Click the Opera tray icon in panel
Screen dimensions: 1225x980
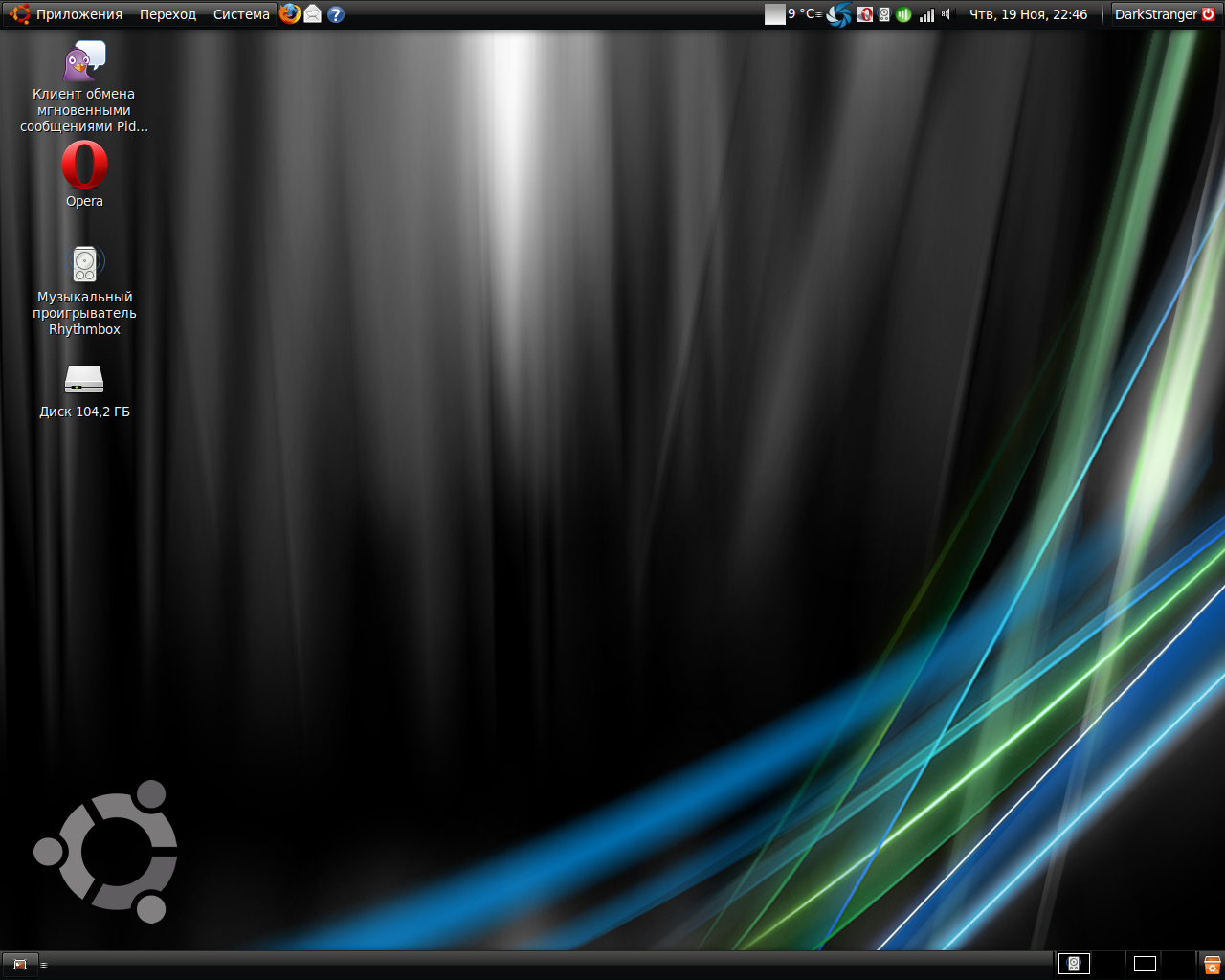tap(865, 14)
